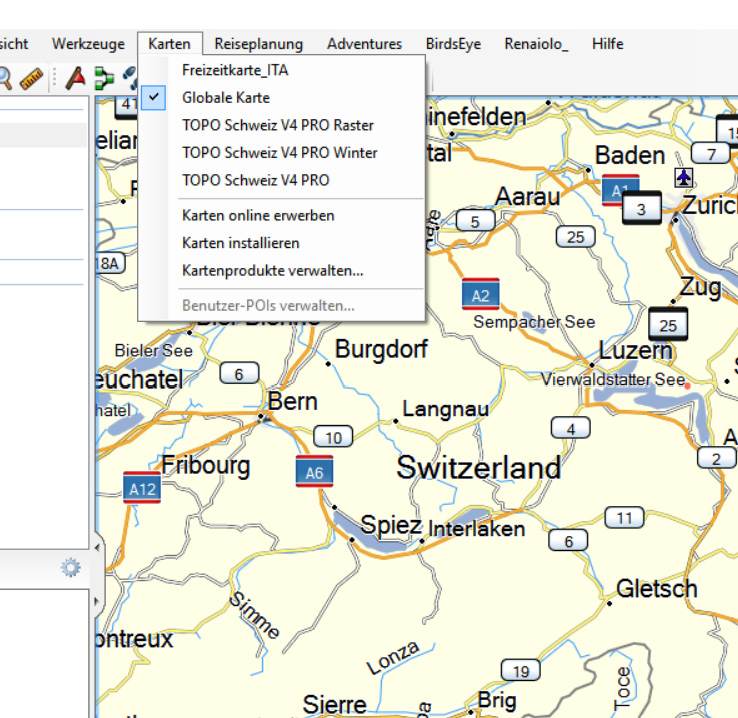Activate TOPO Schweiz V4 PRO Raster
This screenshot has height=718, width=738.
tap(278, 125)
